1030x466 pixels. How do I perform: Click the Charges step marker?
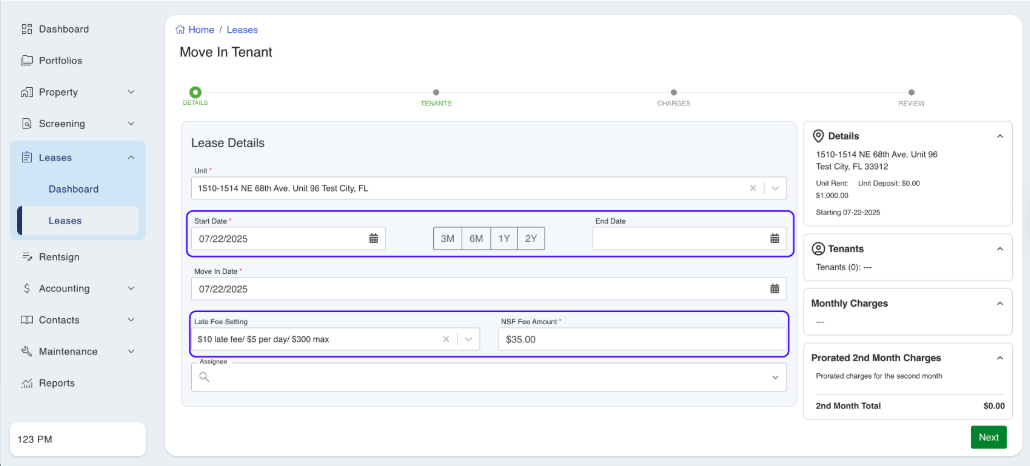point(673,93)
